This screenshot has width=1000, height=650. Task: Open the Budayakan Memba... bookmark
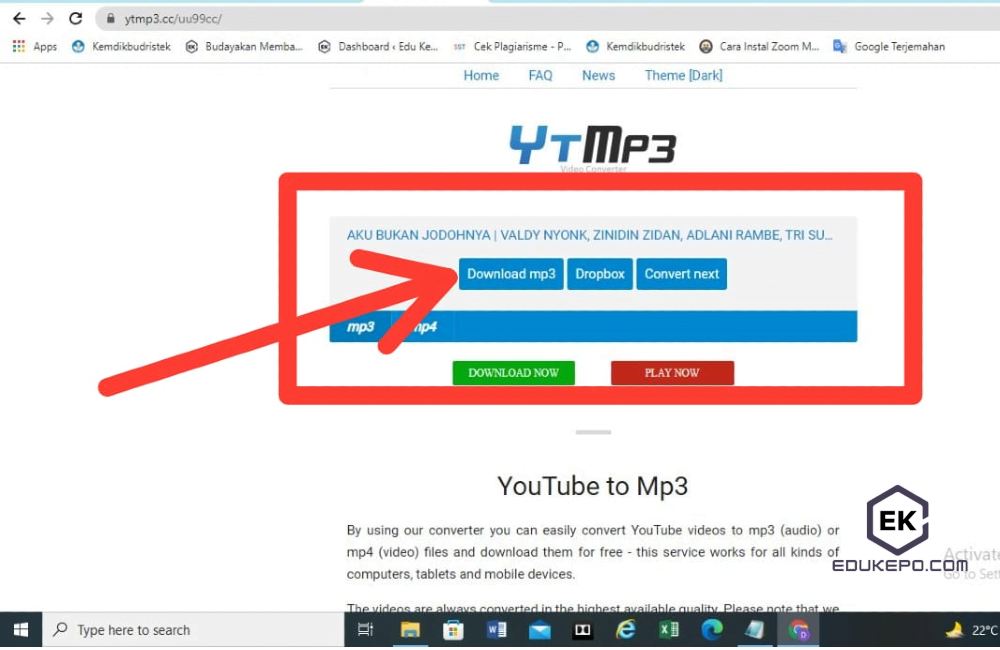pyautogui.click(x=244, y=47)
